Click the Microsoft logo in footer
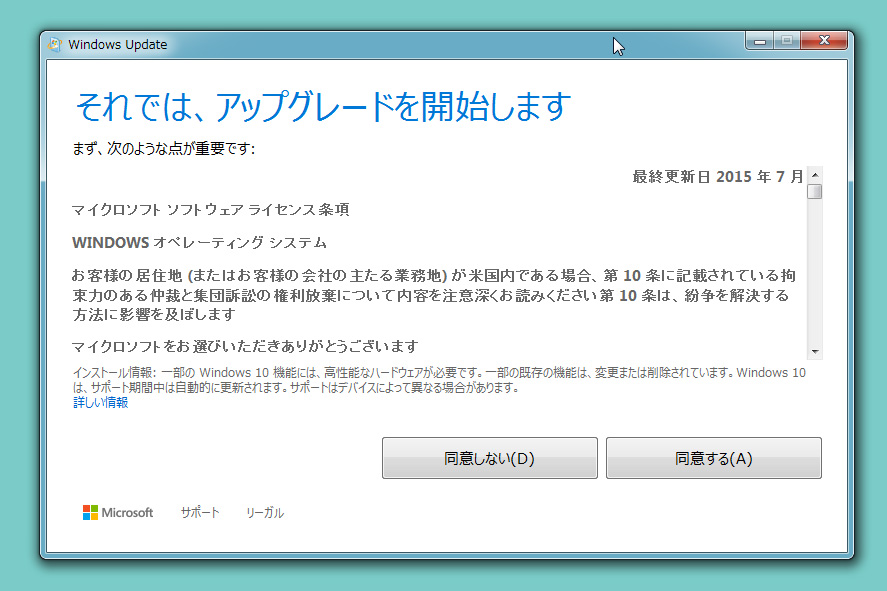The image size is (887, 591). coord(118,512)
